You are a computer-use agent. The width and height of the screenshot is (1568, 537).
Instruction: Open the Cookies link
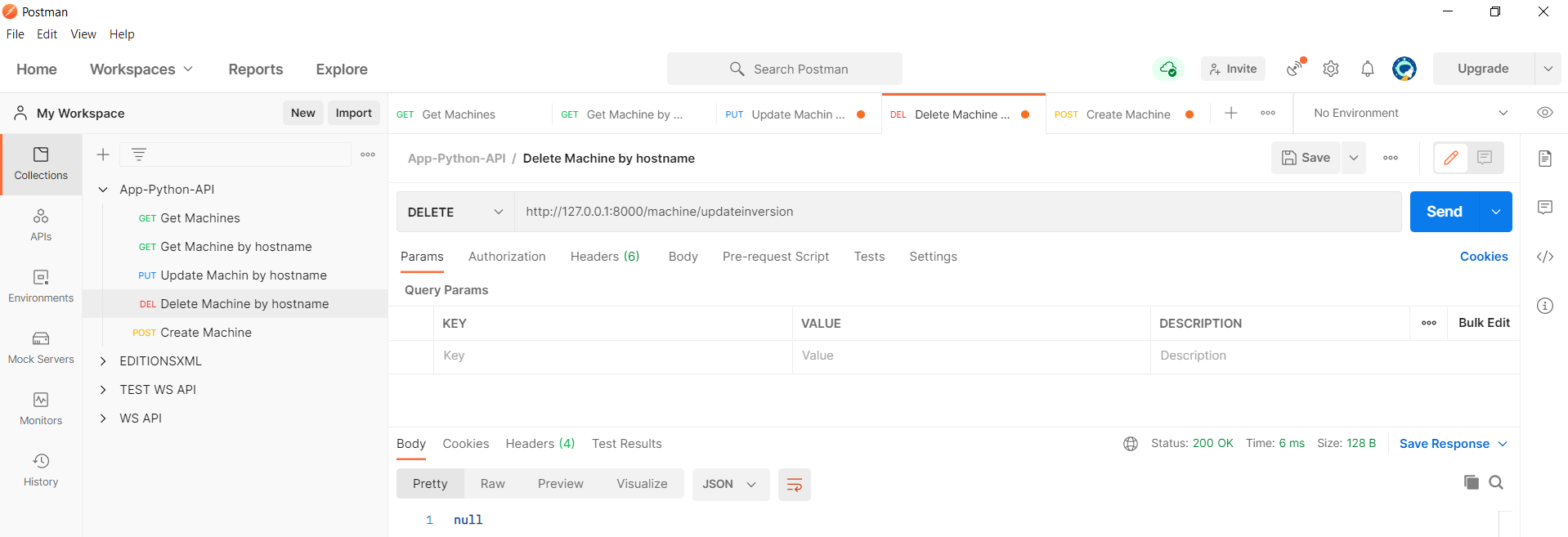point(1484,257)
